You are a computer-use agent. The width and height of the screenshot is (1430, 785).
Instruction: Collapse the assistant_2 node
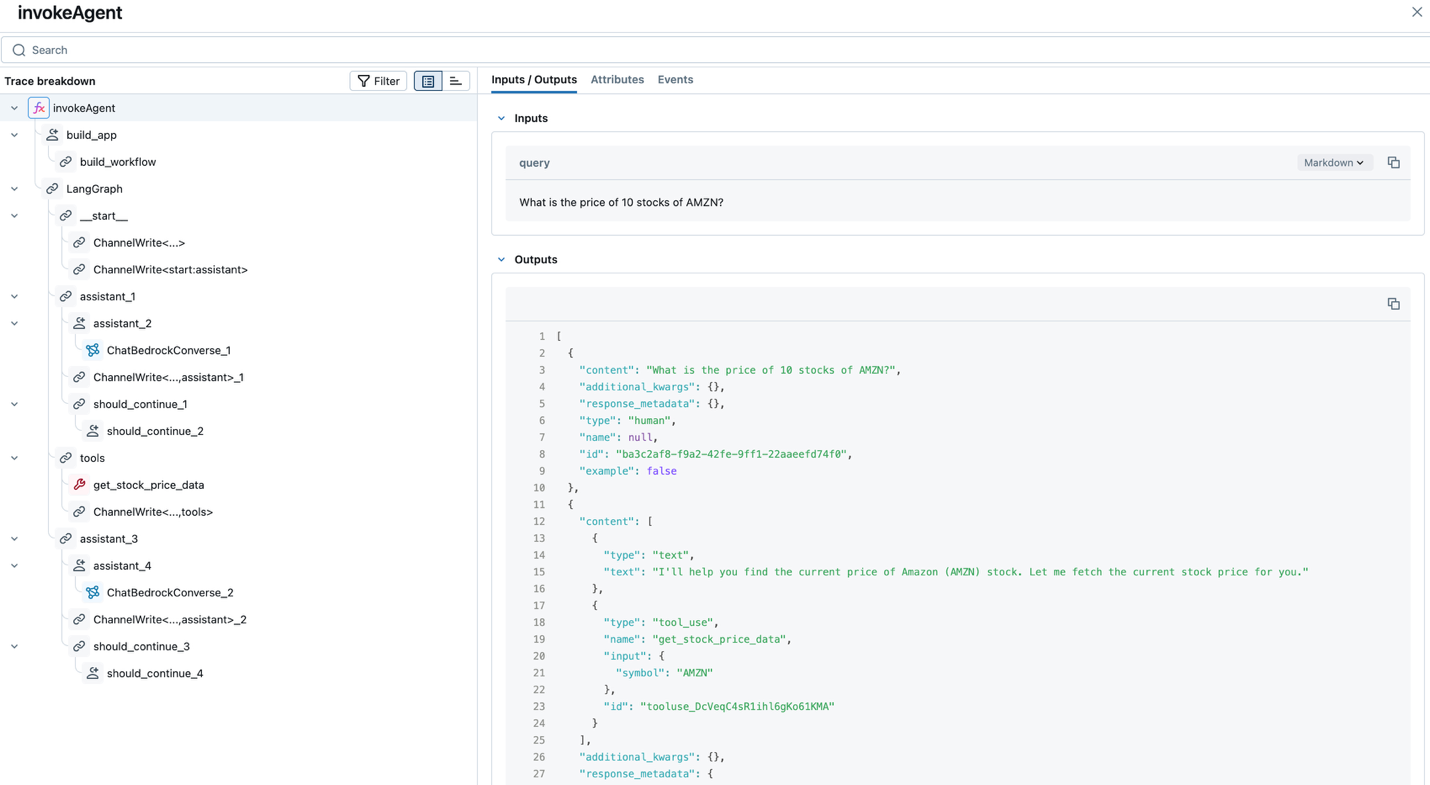(14, 324)
